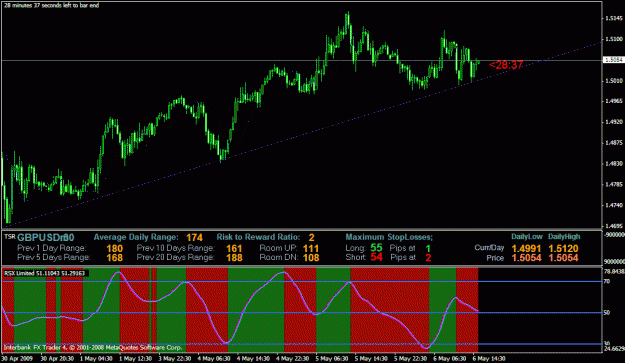Click the 'Curr/Day' row label
625x363 pixels.
point(489,248)
